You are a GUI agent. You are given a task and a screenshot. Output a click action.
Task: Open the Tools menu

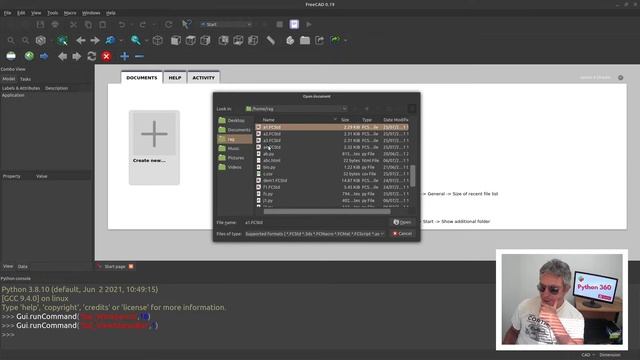tap(52, 13)
